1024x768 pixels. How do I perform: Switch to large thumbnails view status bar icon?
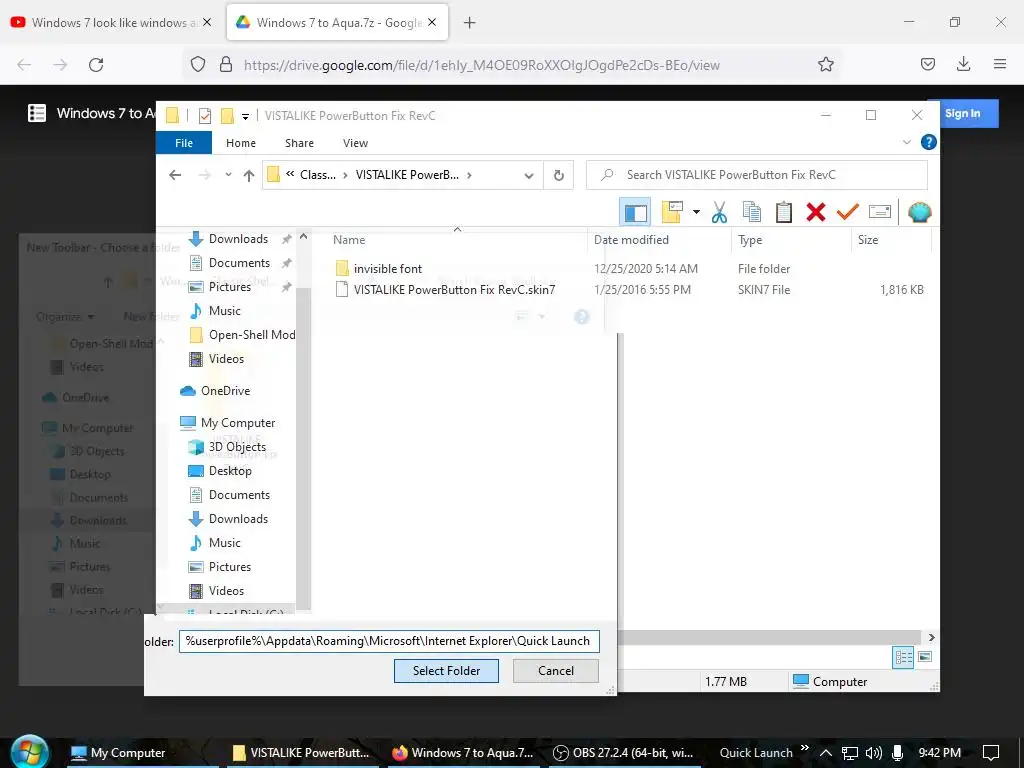pyautogui.click(x=925, y=657)
